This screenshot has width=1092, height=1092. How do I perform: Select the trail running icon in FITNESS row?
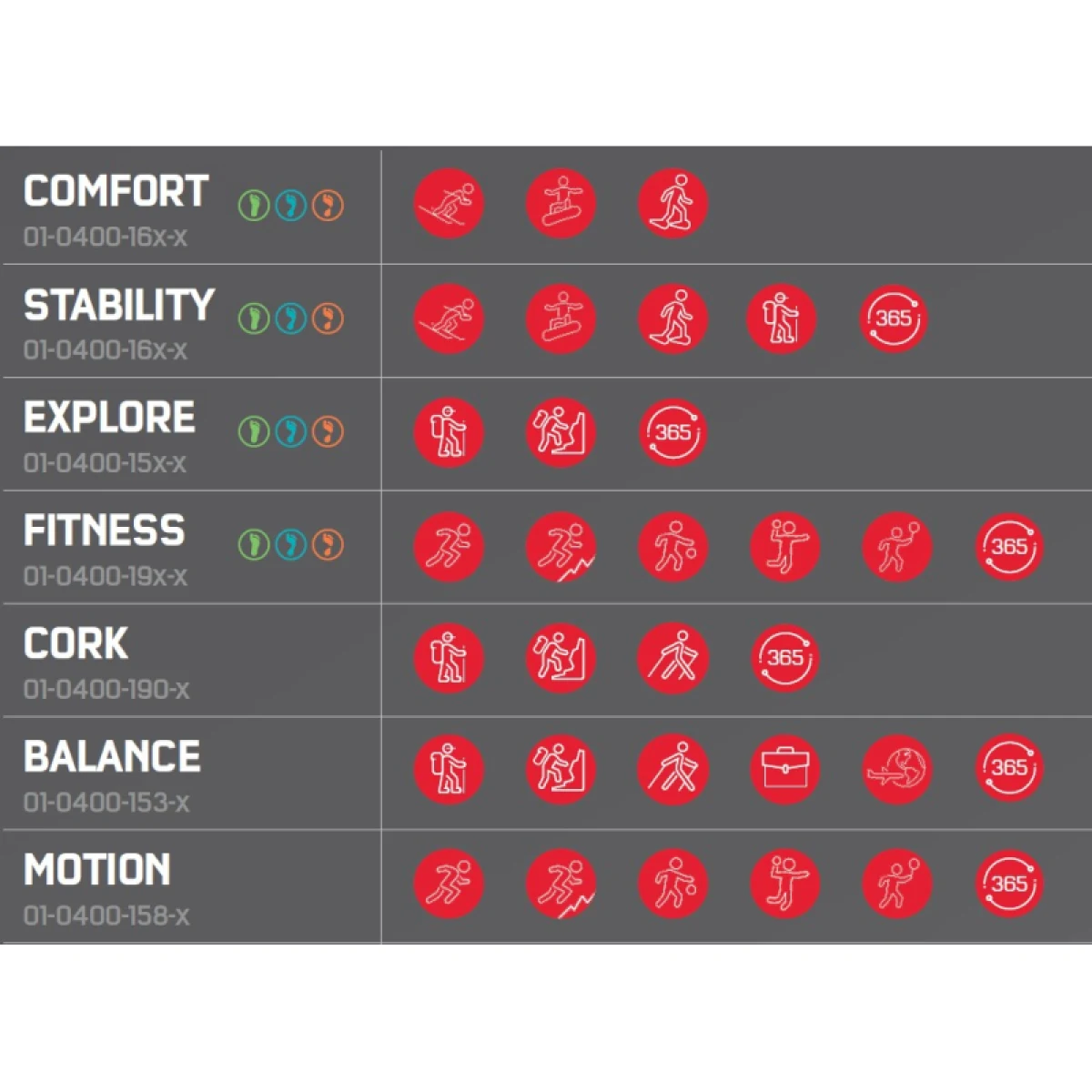click(x=561, y=546)
